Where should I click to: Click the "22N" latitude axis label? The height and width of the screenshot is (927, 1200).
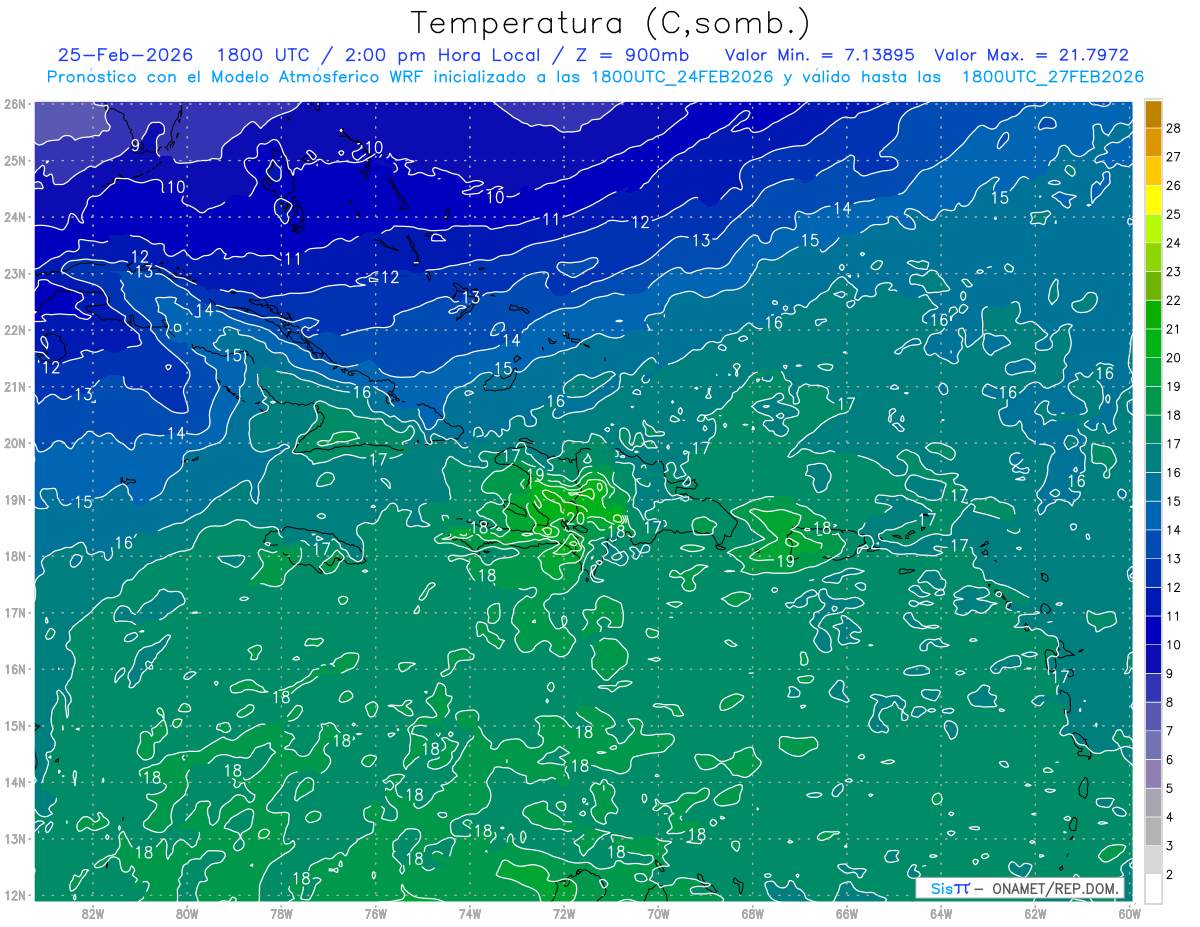tap(14, 330)
